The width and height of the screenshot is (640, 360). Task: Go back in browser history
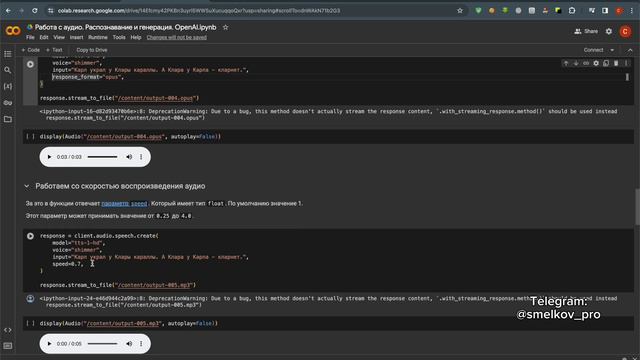[x=8, y=11]
